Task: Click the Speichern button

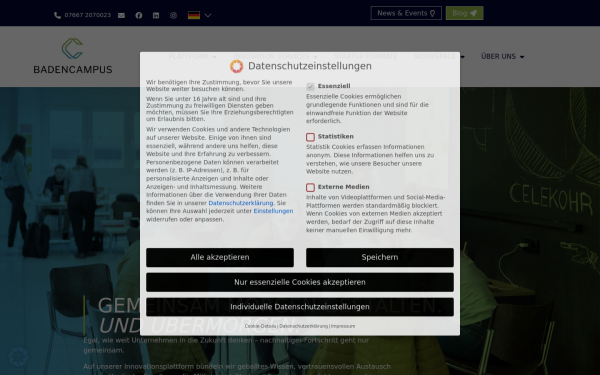Action: coord(380,257)
